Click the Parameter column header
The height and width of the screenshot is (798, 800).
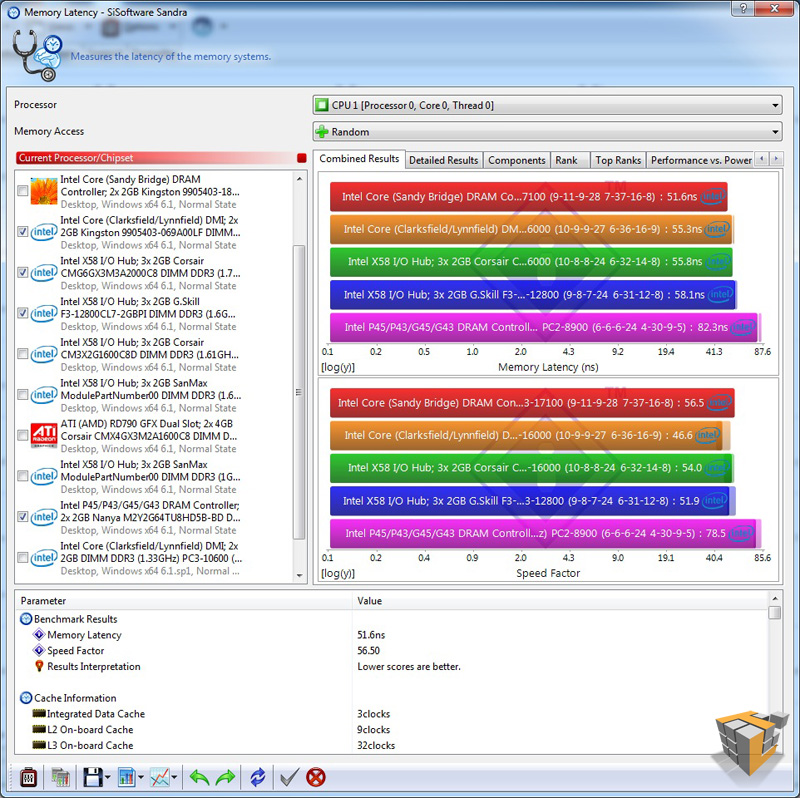click(x=184, y=601)
